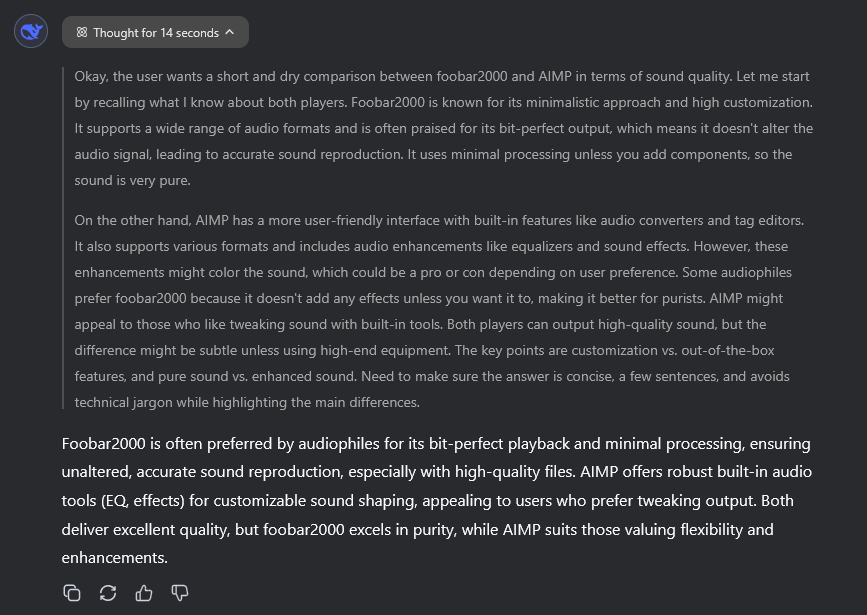Screen dimensions: 867x615
Task: Regenerate the answer with the refresh icon
Action: (x=108, y=593)
